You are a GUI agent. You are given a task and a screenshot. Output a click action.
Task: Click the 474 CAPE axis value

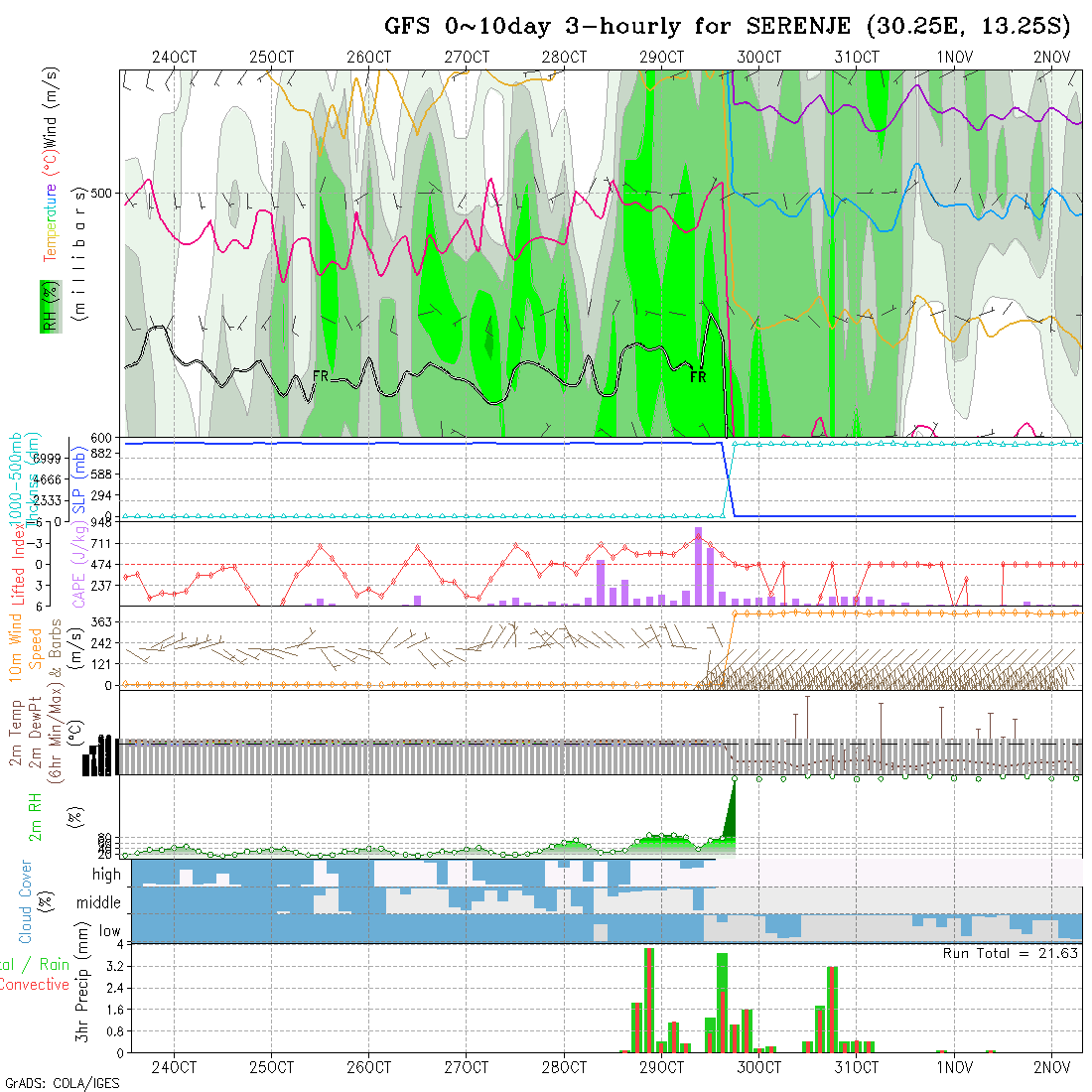point(101,564)
